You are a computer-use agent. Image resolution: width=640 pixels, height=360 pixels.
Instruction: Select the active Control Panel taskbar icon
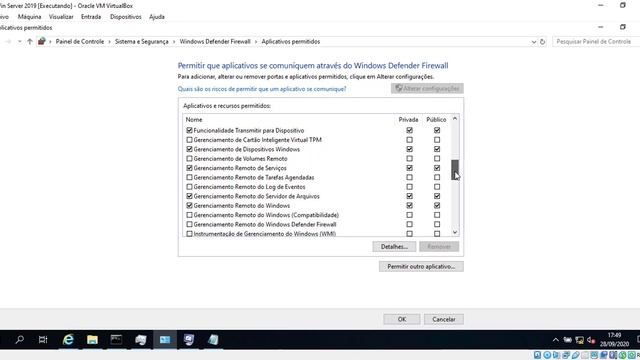(x=165, y=340)
